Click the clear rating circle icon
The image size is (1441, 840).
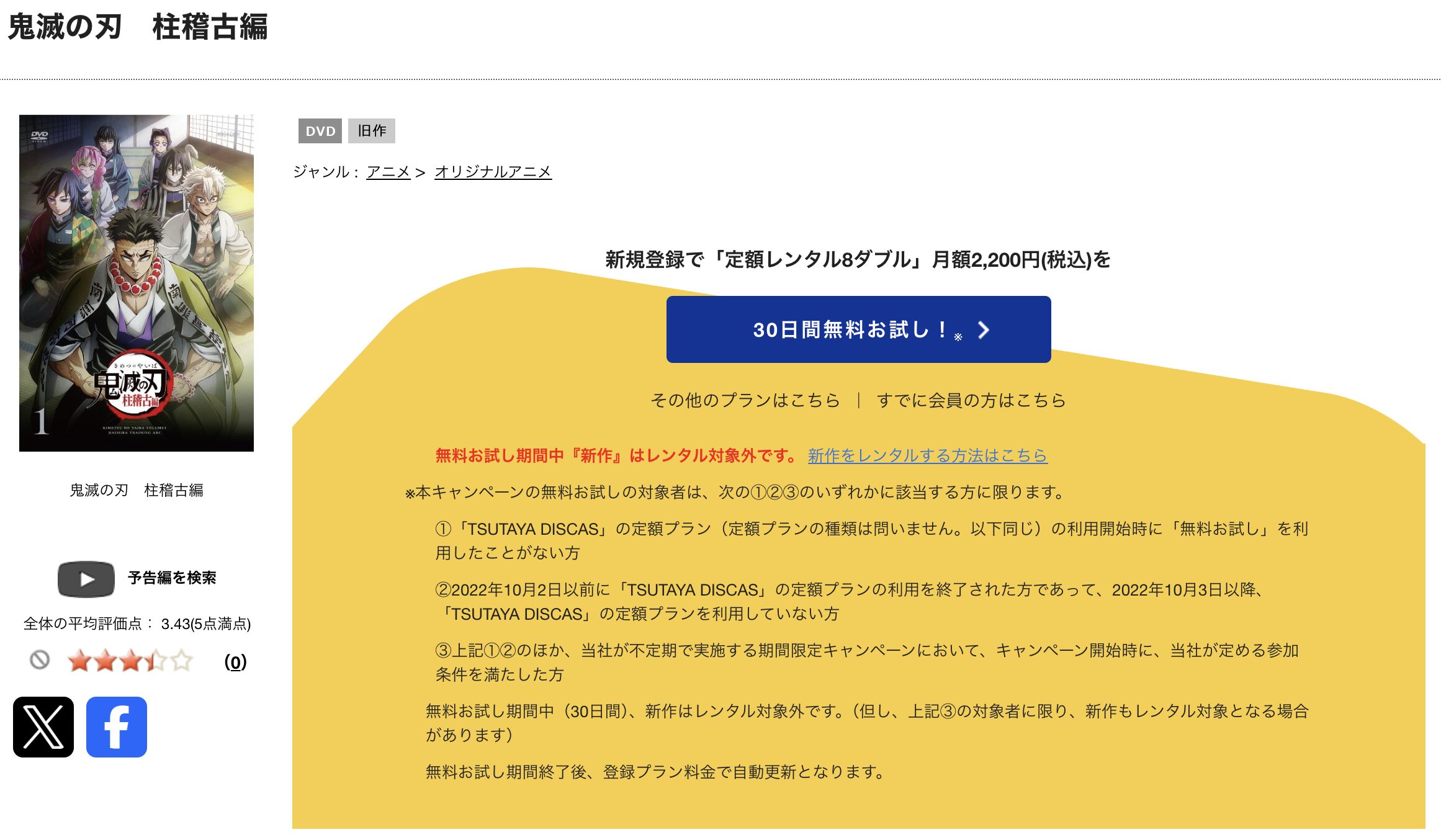click(40, 659)
